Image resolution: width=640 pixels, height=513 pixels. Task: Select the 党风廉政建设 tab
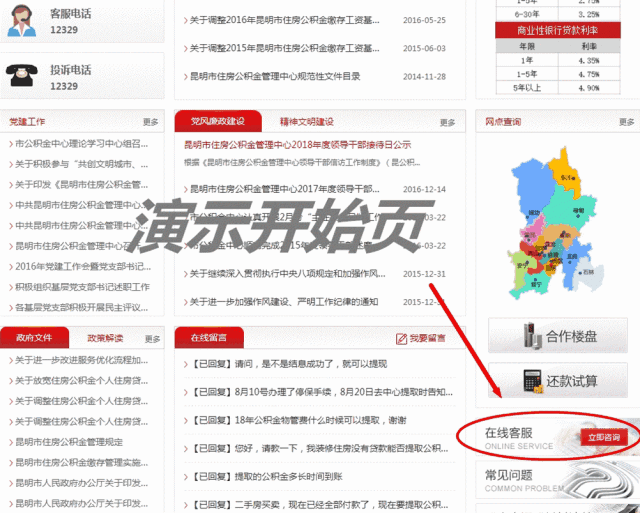218,121
